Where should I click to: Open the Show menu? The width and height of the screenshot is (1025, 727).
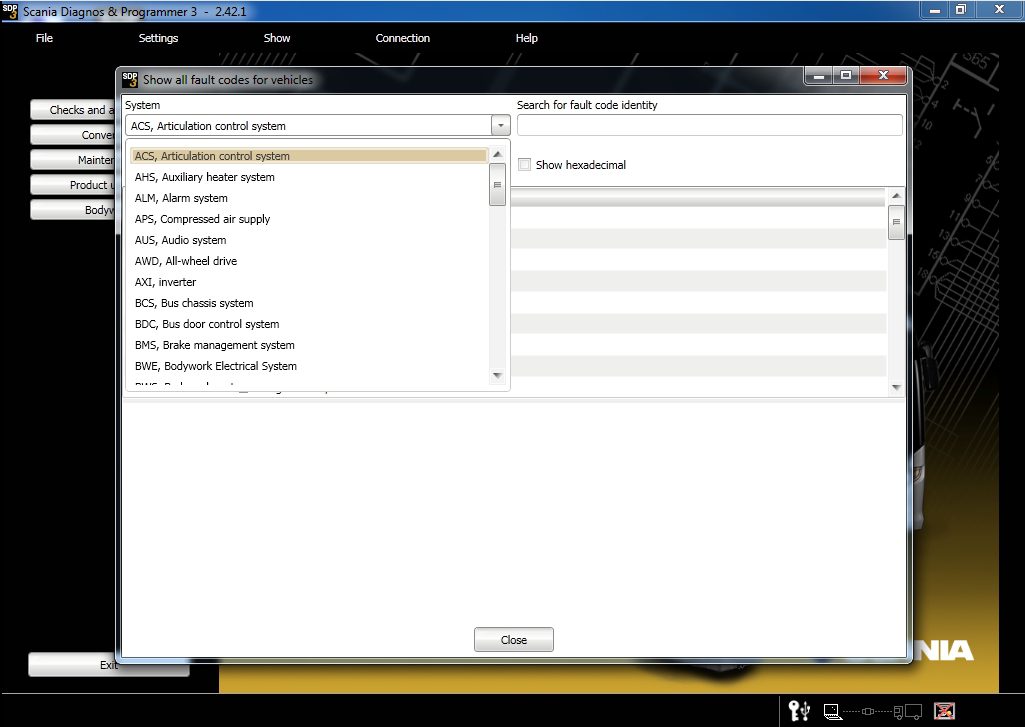point(277,38)
